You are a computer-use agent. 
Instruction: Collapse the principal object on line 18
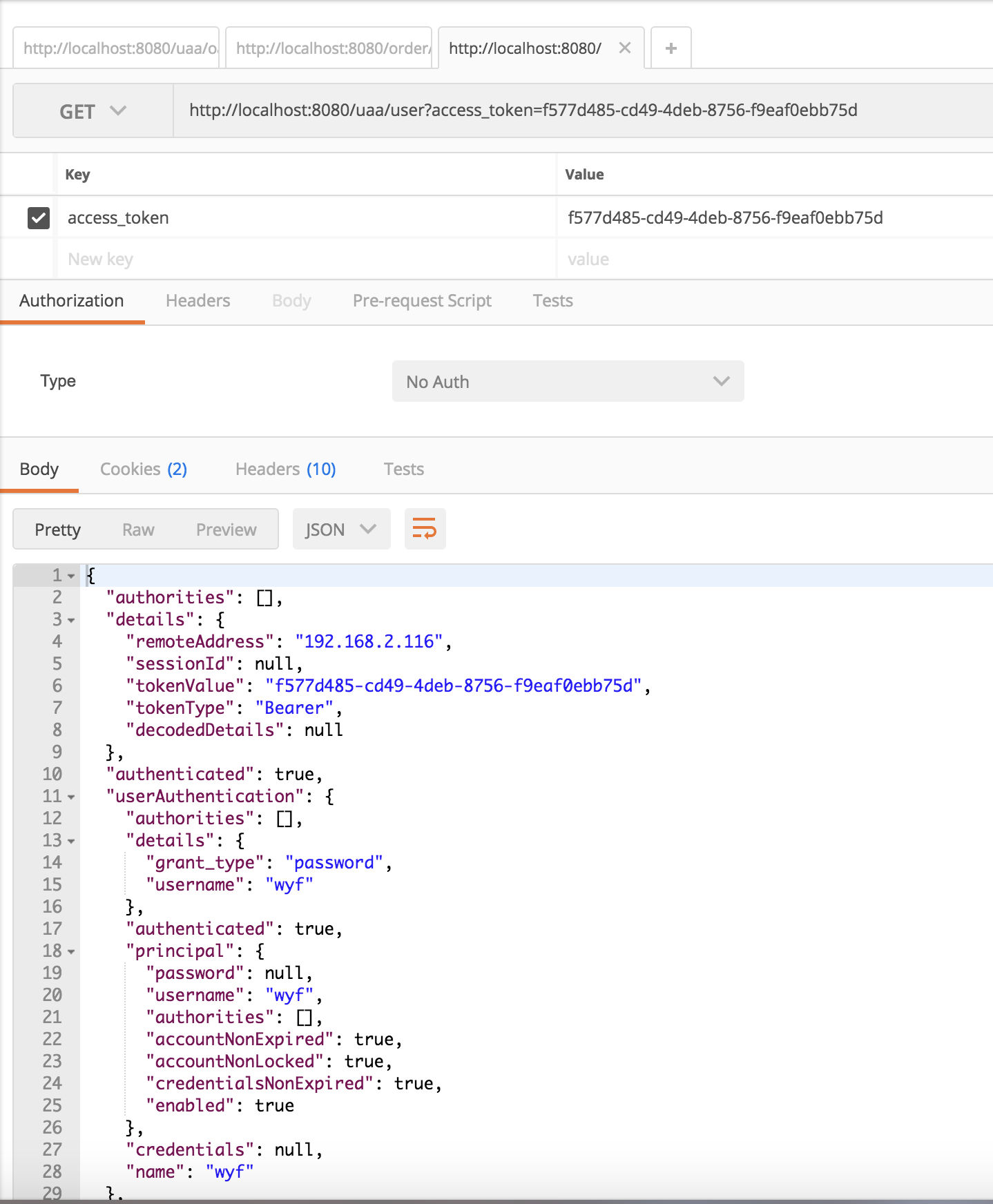pyautogui.click(x=71, y=951)
